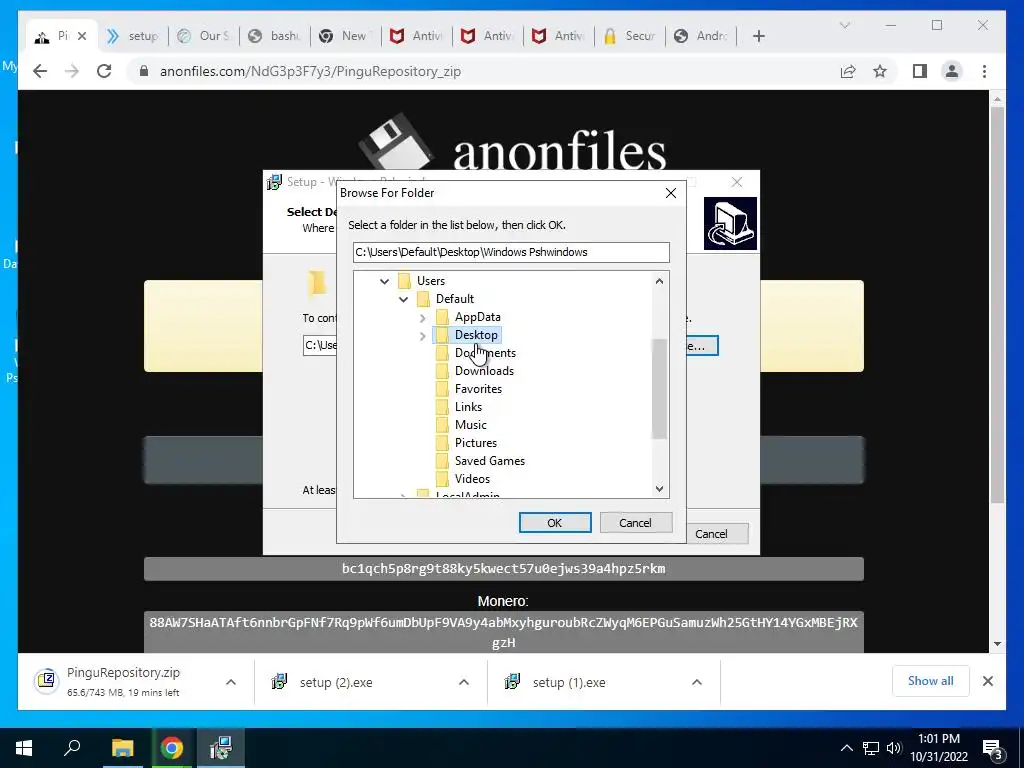Click the Setup installer taskbar icon
This screenshot has width=1024, height=768.
click(221, 748)
